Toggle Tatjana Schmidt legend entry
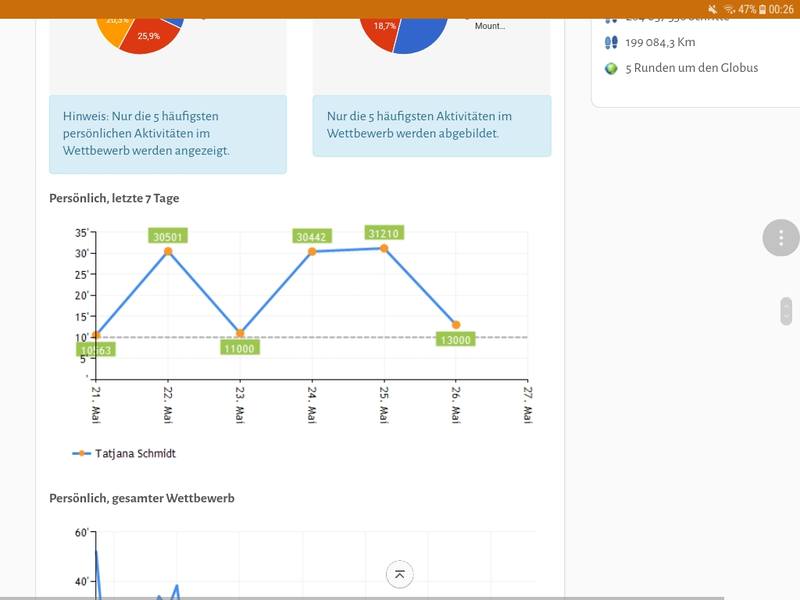The height and width of the screenshot is (600, 800). pos(124,453)
